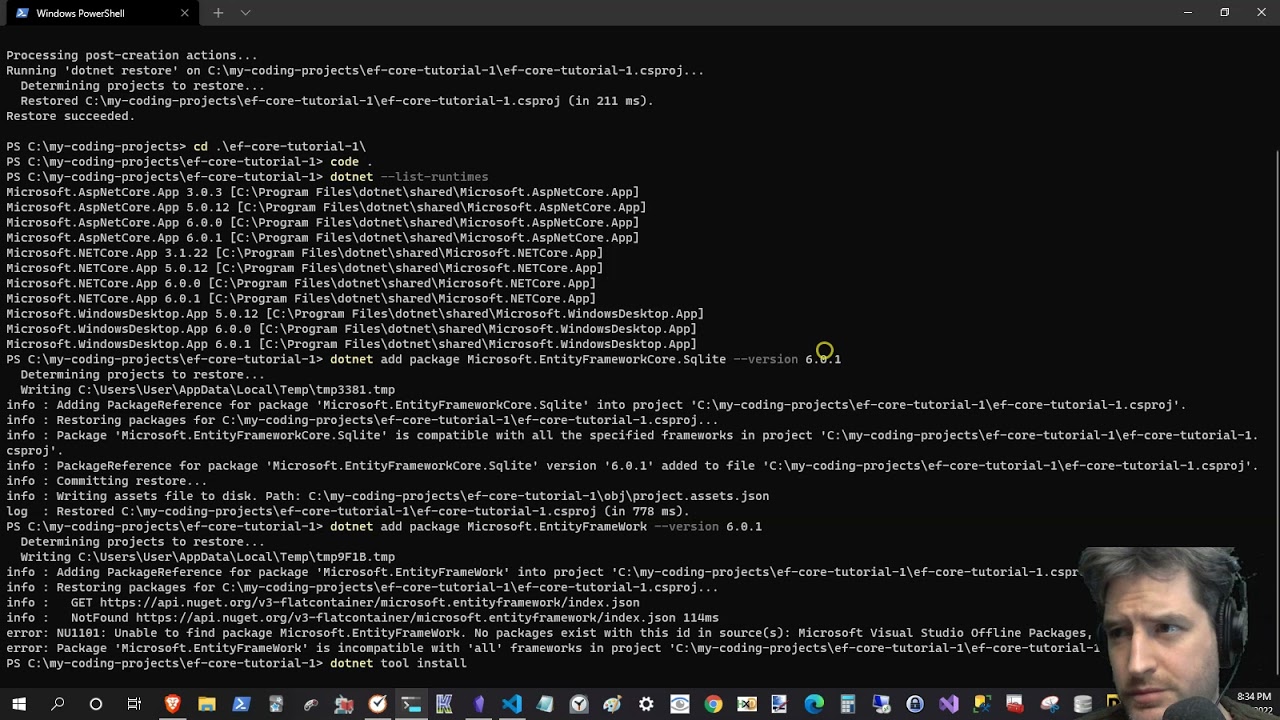Open the Paint palette taskbar icon
This screenshot has width=1280, height=720.
pos(612,704)
